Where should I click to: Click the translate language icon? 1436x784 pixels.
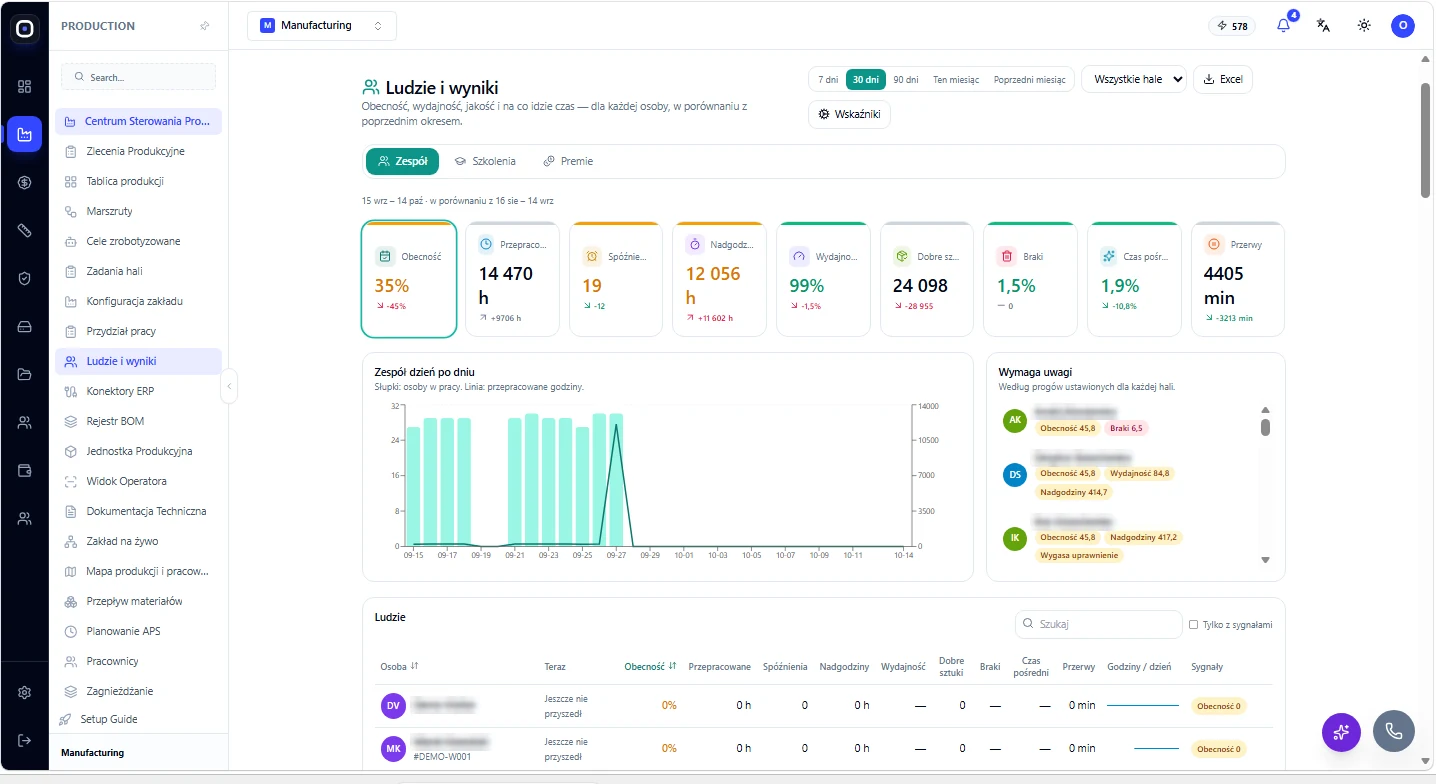(x=1324, y=26)
